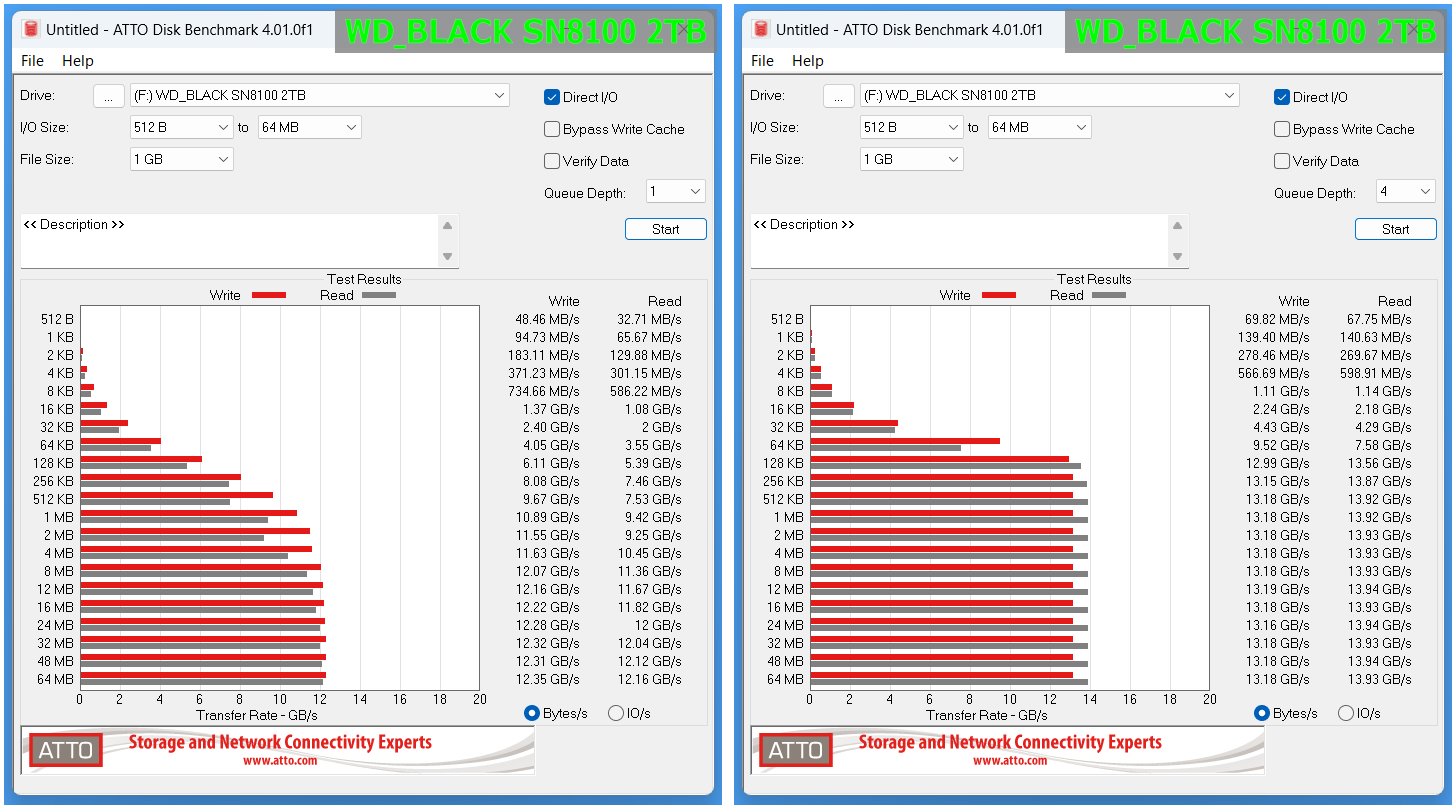1456x809 pixels.
Task: Open File Size 1 GB dropdown, right window
Action: [x=911, y=159]
